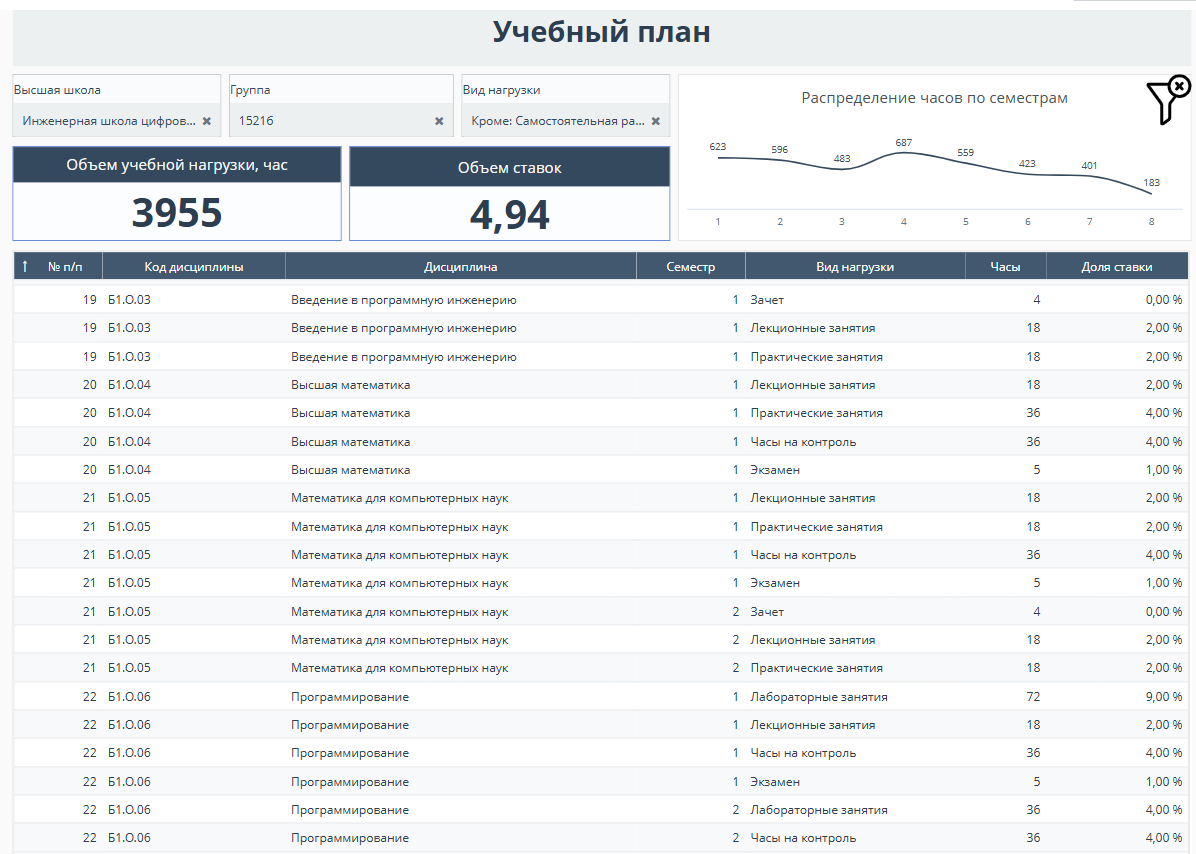Sort table by Доля ставки column
This screenshot has height=854, width=1196.
point(1116,267)
